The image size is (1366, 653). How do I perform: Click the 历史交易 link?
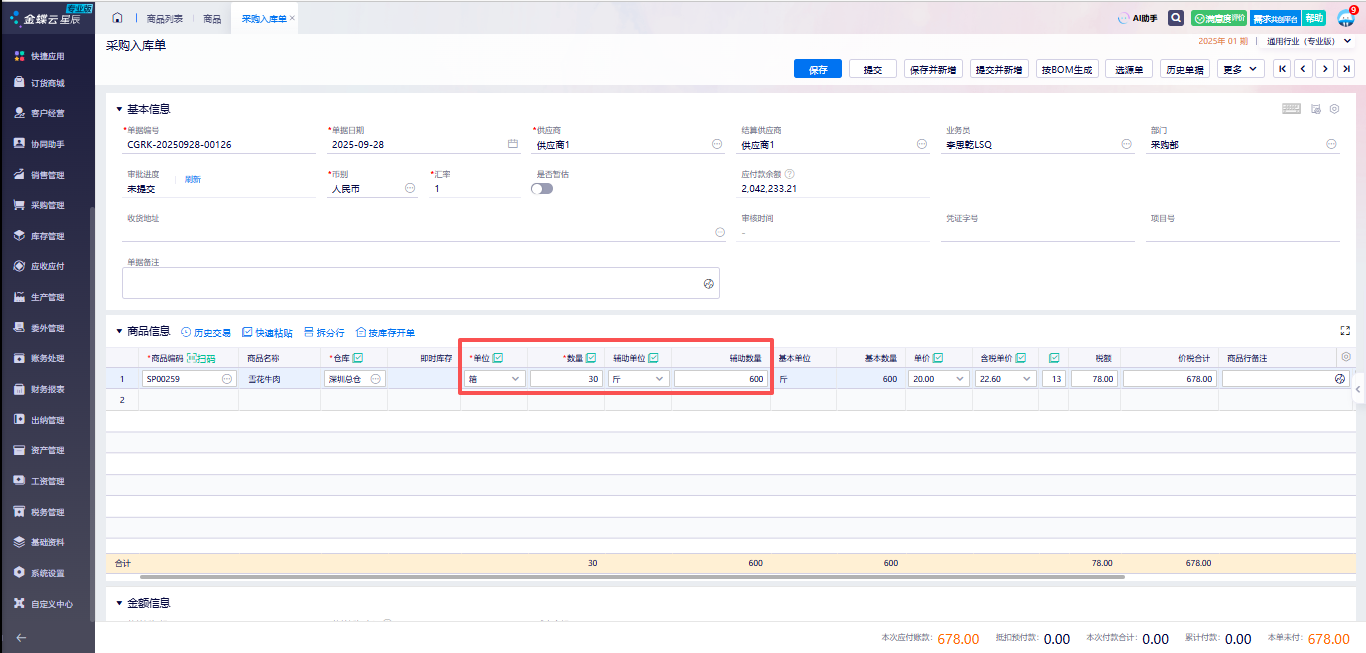[x=206, y=332]
